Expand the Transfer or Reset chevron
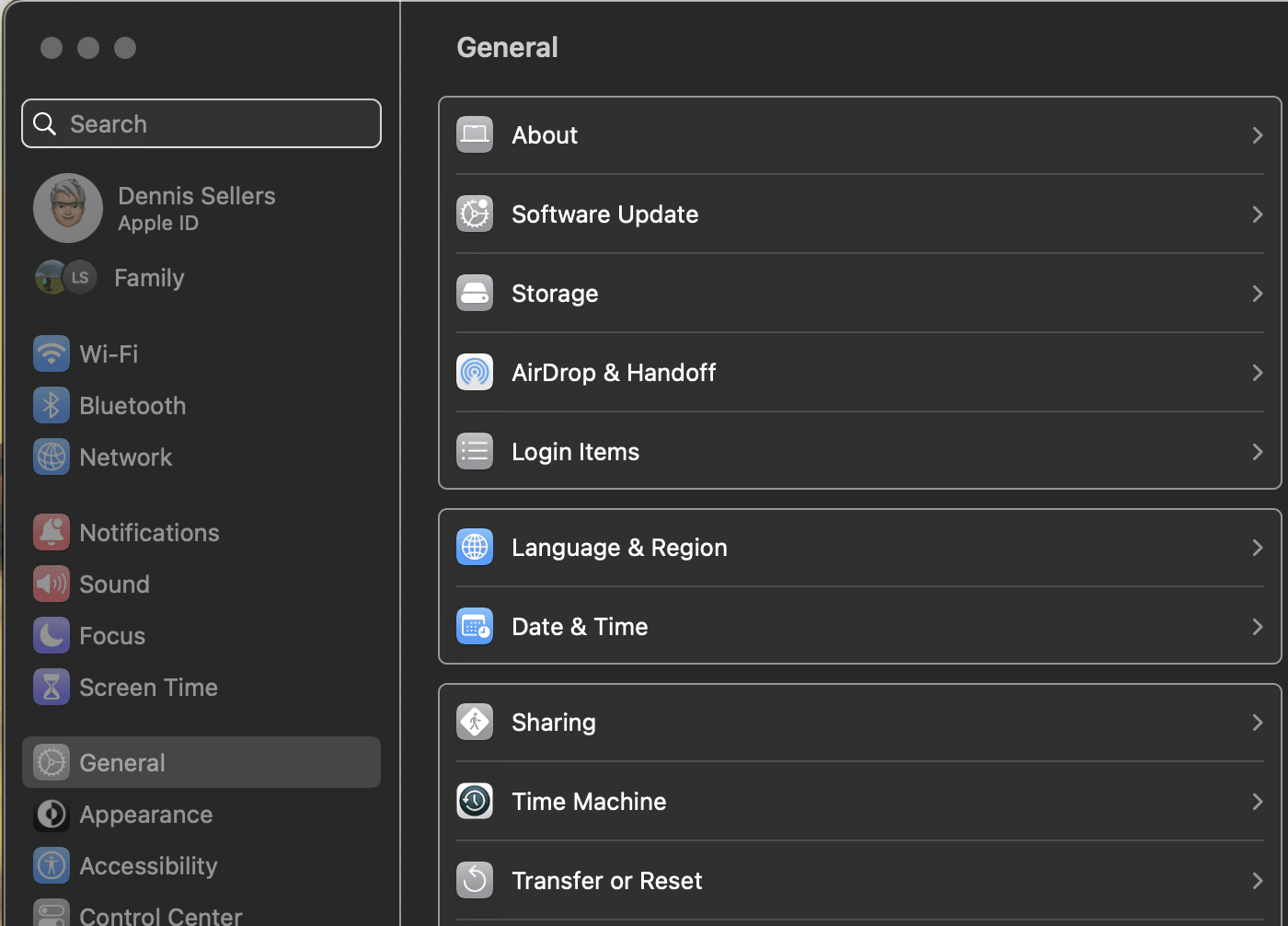Image resolution: width=1288 pixels, height=926 pixels. click(1257, 881)
